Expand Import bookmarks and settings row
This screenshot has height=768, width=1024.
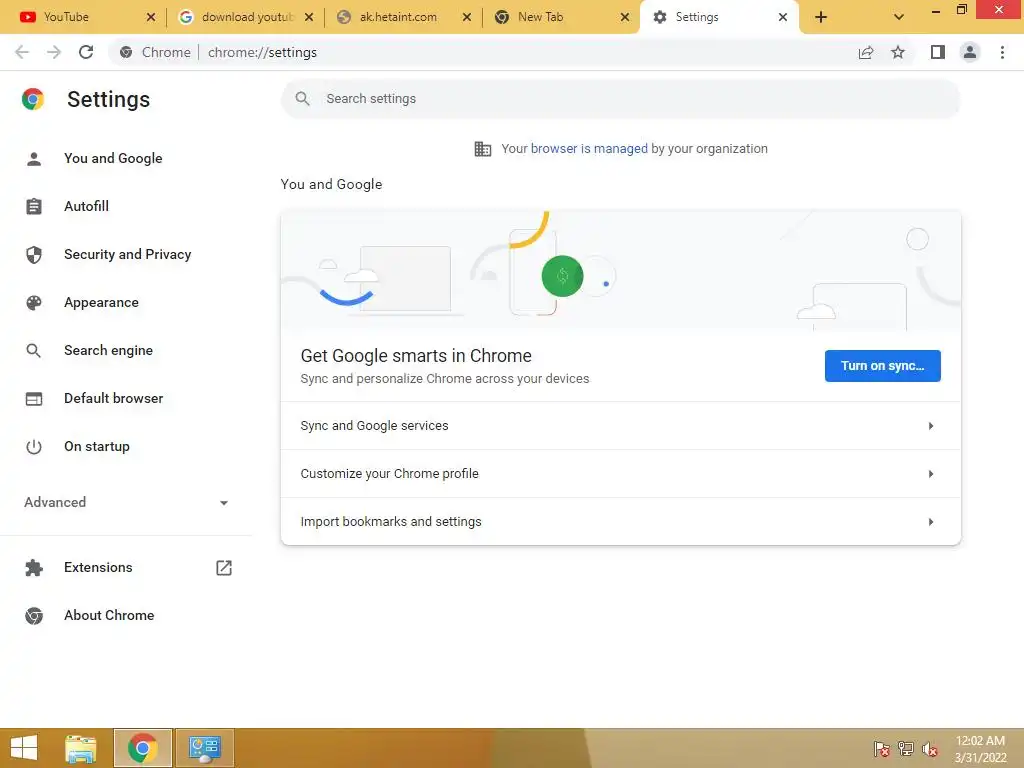point(620,521)
